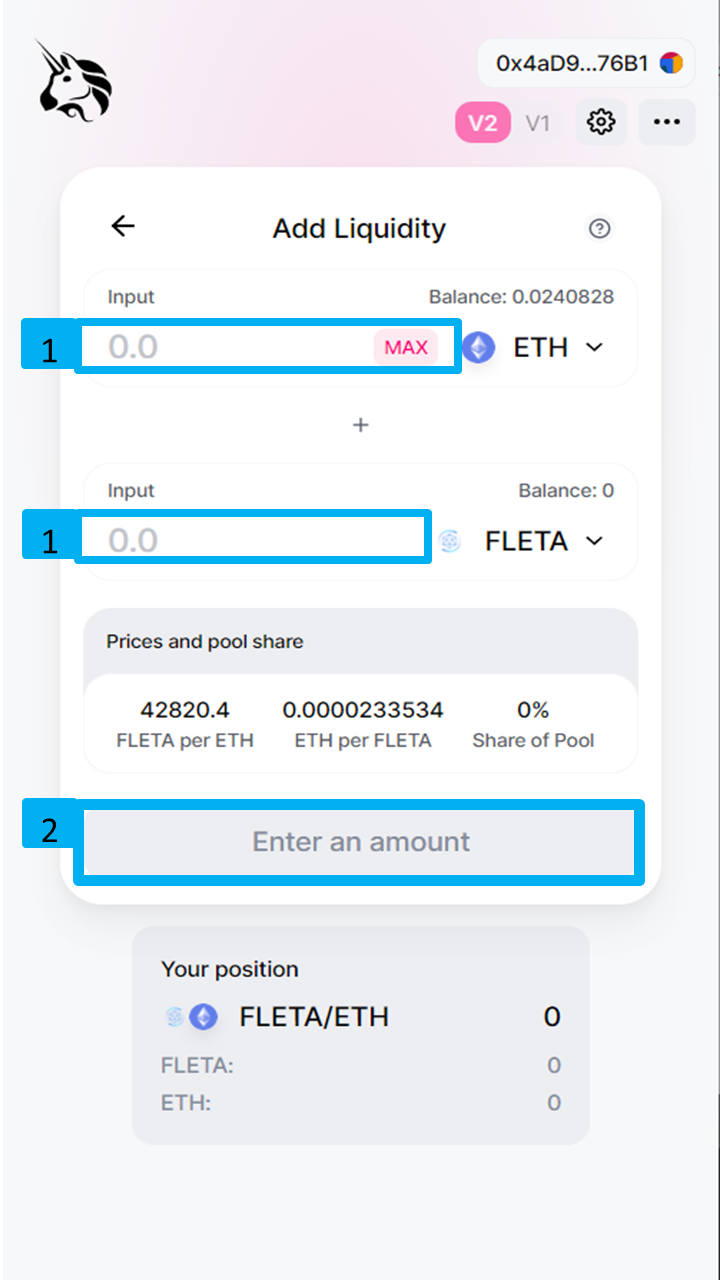Expand the FLETA token dropdown arrow
720x1280 pixels.
595,541
